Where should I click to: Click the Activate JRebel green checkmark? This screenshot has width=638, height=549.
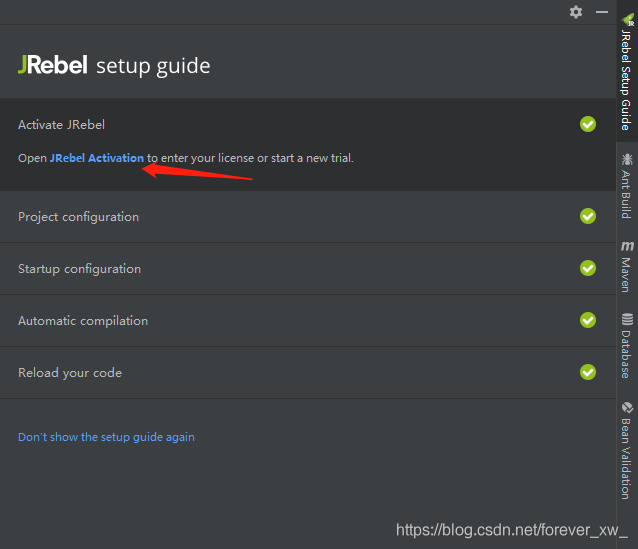click(588, 124)
